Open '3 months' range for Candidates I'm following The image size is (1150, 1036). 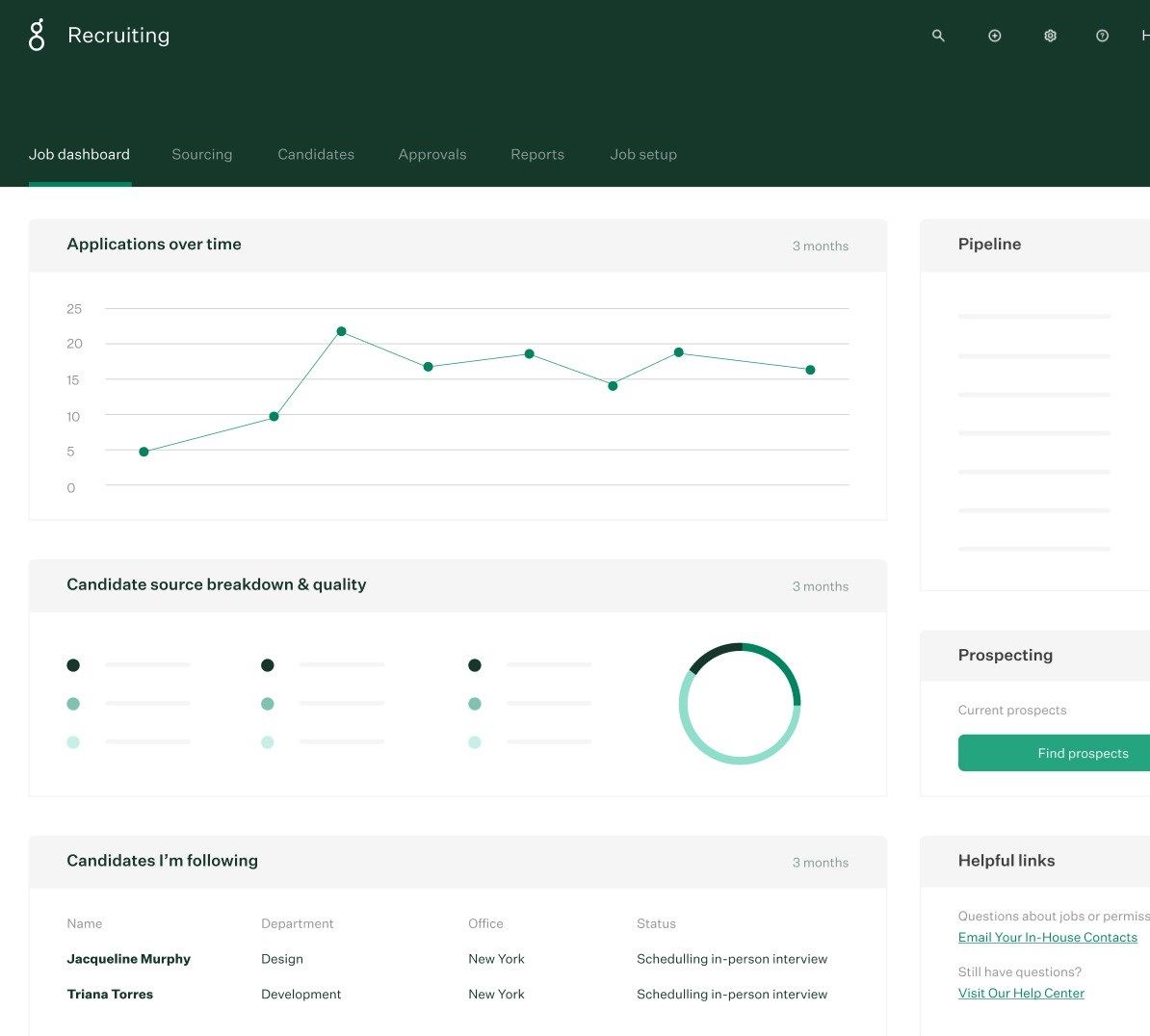pyautogui.click(x=820, y=863)
